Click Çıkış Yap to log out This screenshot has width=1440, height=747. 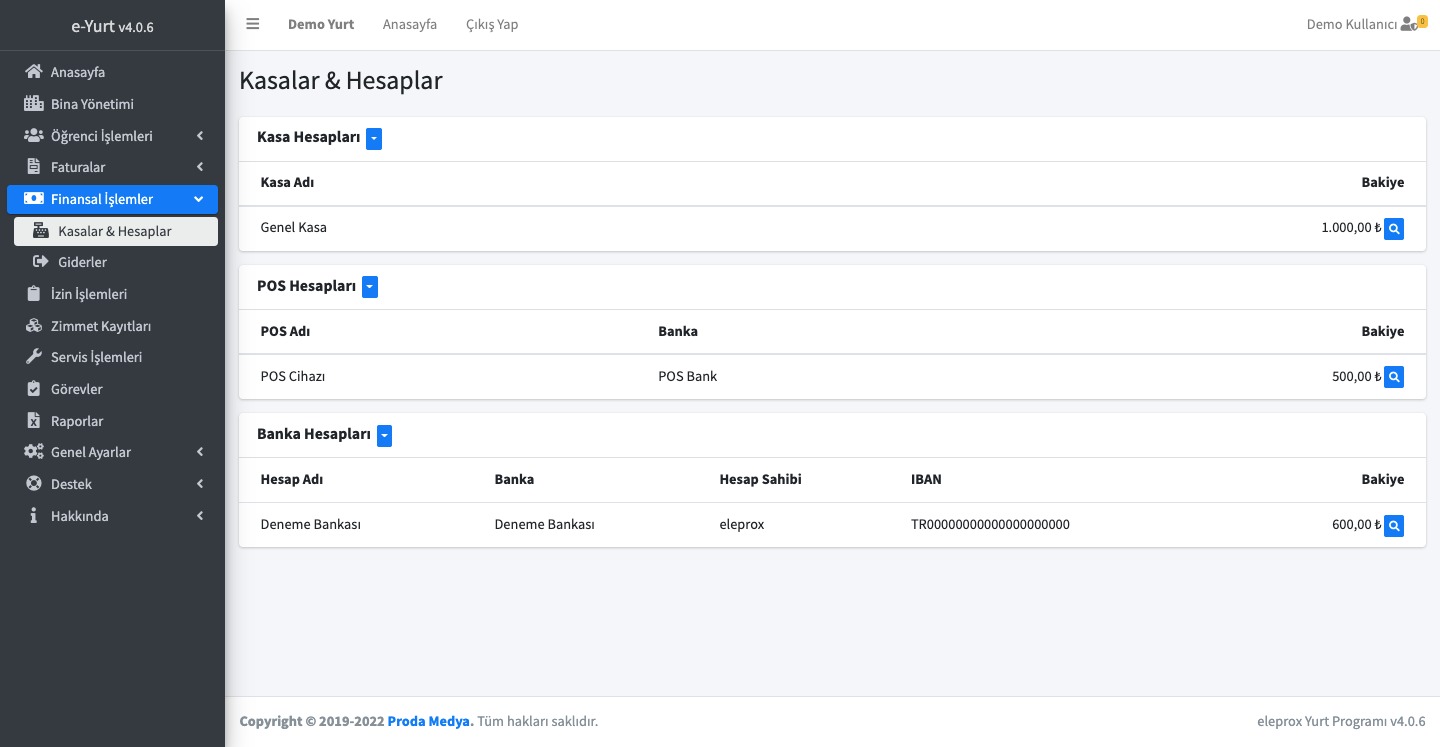pyautogui.click(x=492, y=24)
